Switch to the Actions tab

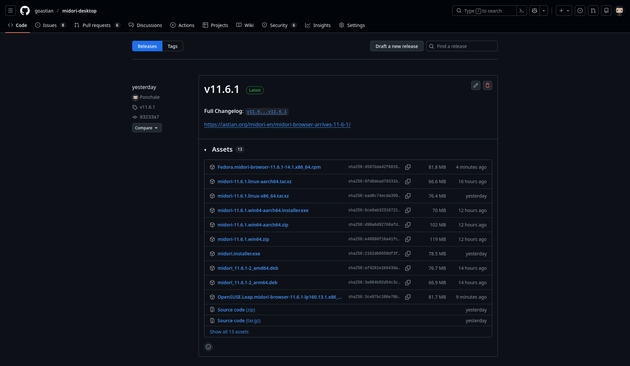tap(182, 25)
